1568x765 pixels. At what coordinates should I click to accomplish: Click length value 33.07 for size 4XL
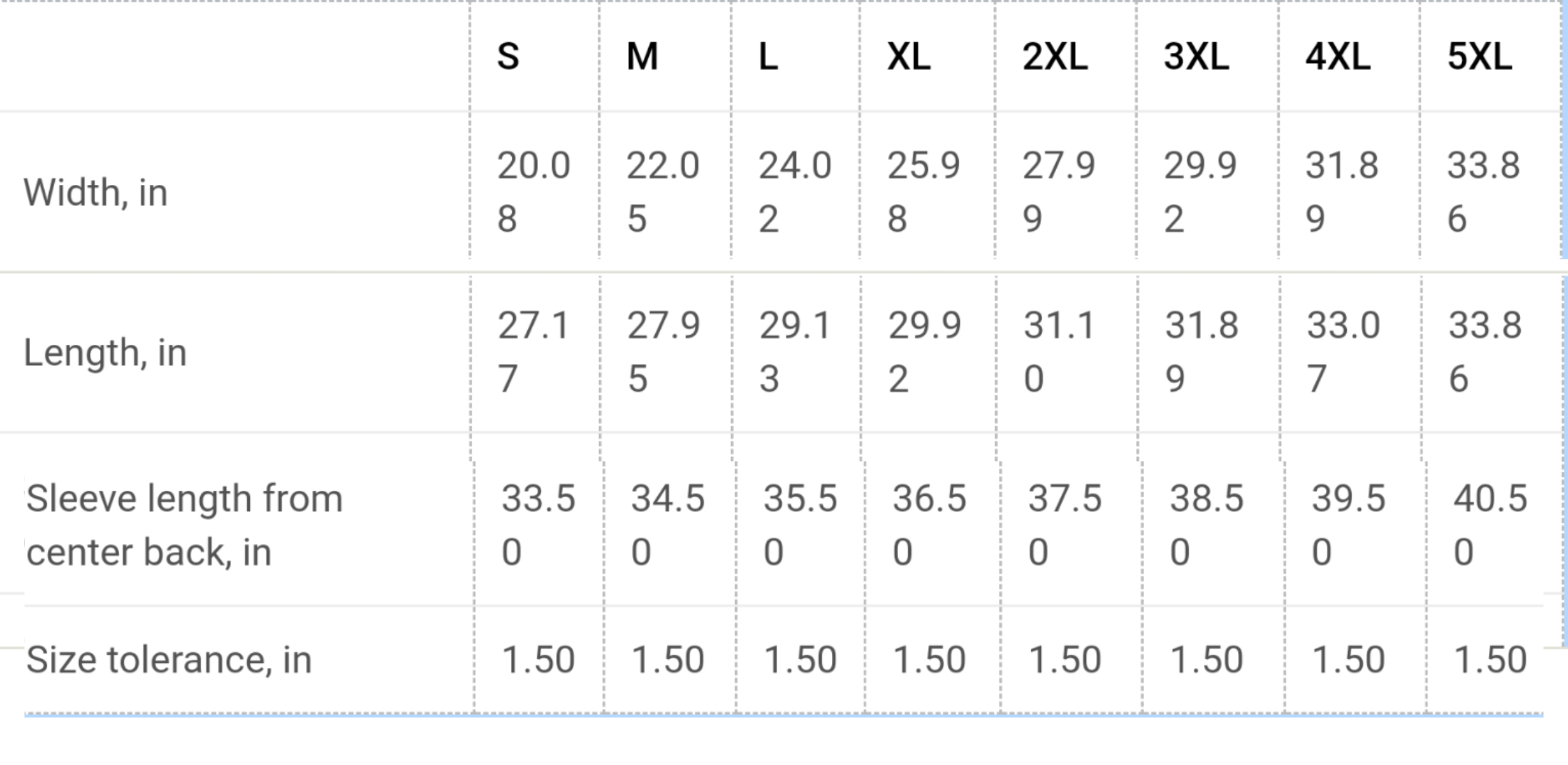[1343, 352]
